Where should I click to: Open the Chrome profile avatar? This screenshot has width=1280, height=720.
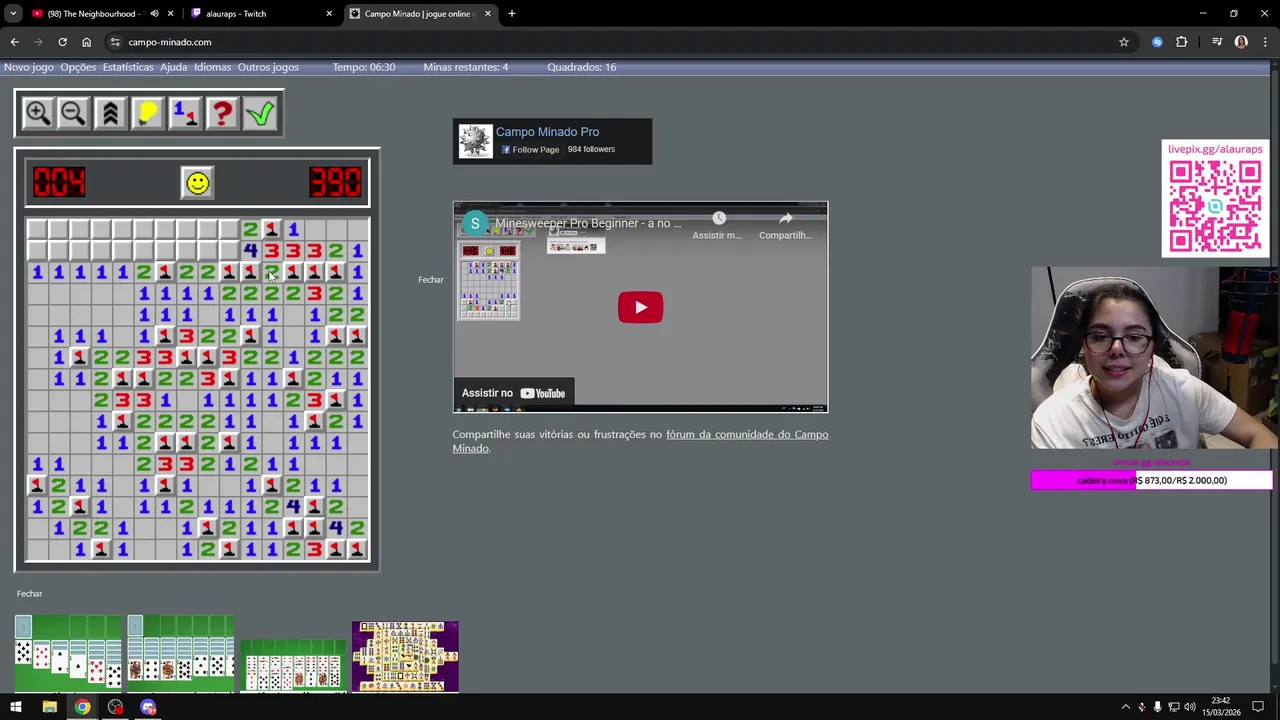(x=1241, y=42)
